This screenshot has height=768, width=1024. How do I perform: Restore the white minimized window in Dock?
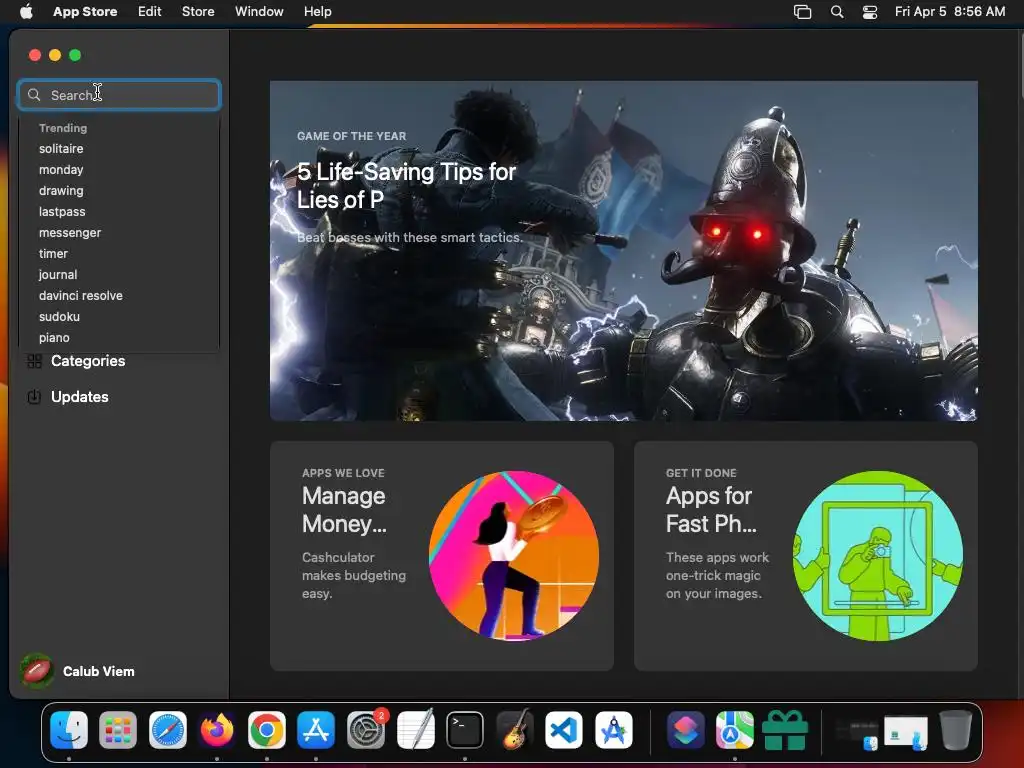906,733
